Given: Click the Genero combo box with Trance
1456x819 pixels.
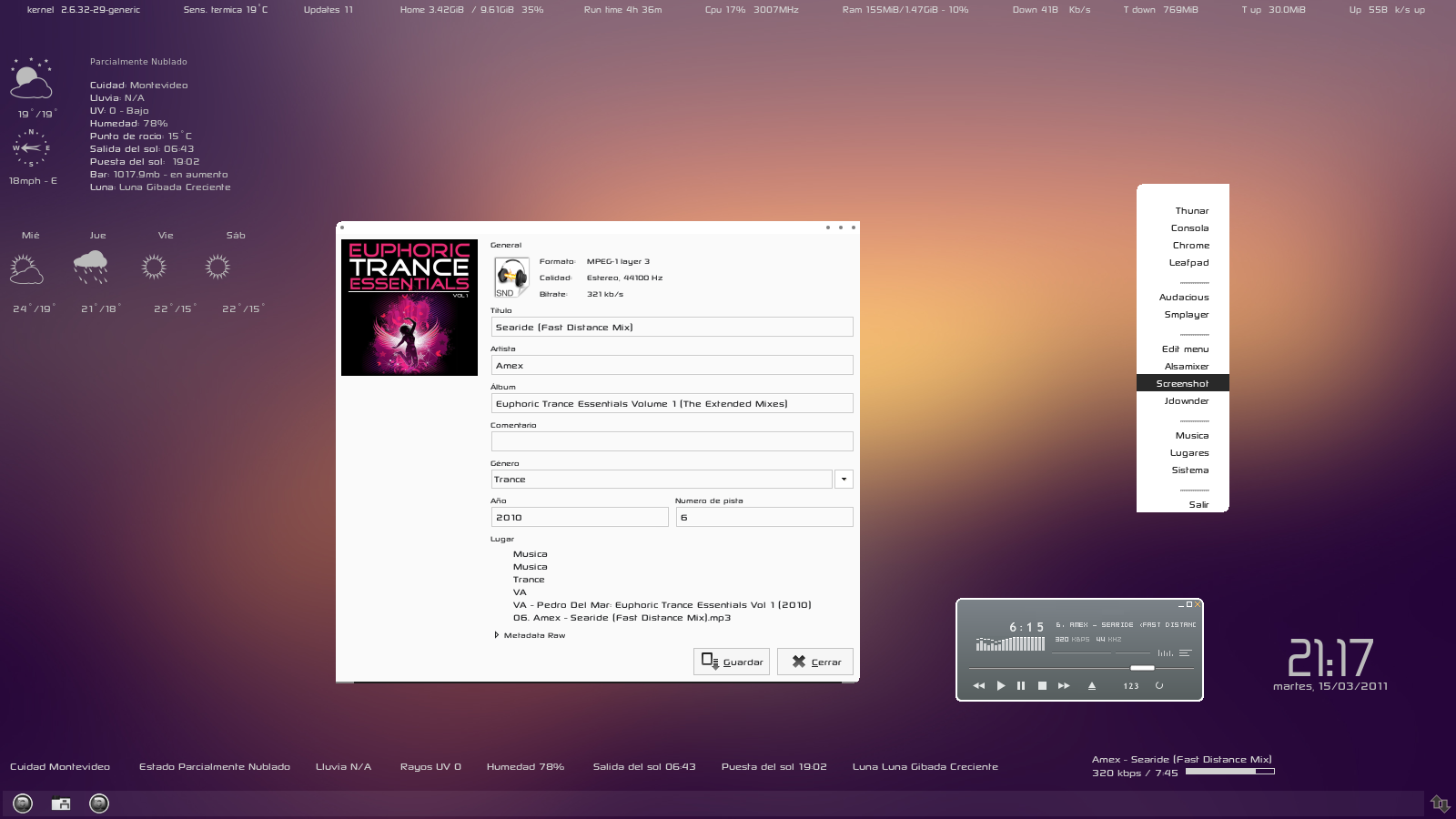Looking at the screenshot, I should 662,479.
